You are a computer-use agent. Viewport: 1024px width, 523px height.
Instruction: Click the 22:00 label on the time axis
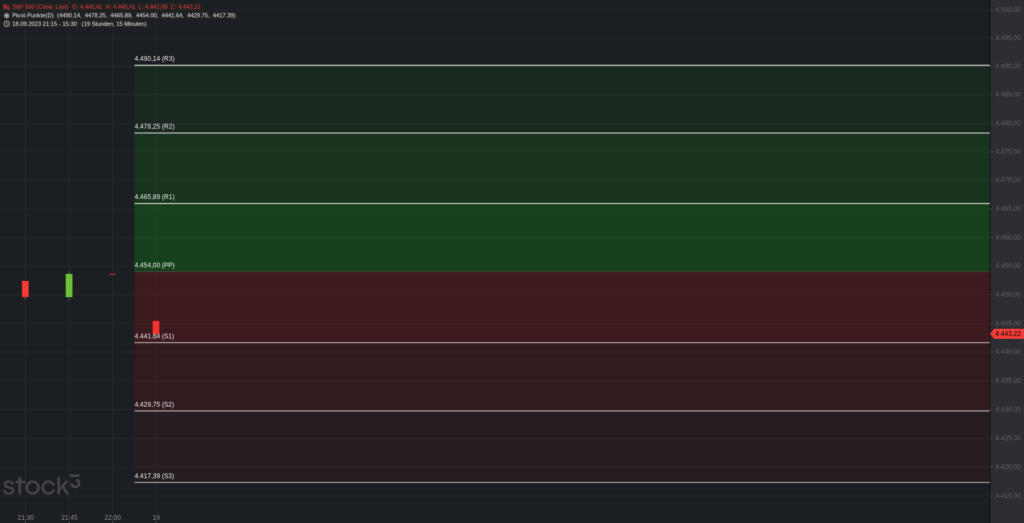(112, 518)
